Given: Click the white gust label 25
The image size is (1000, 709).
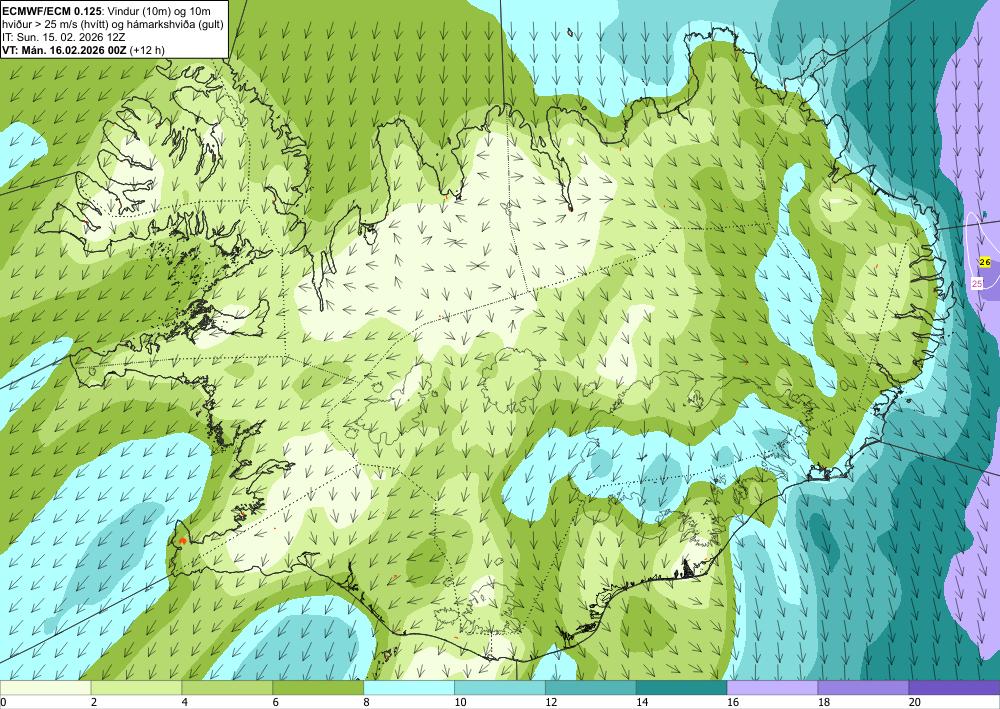Looking at the screenshot, I should pyautogui.click(x=977, y=283).
